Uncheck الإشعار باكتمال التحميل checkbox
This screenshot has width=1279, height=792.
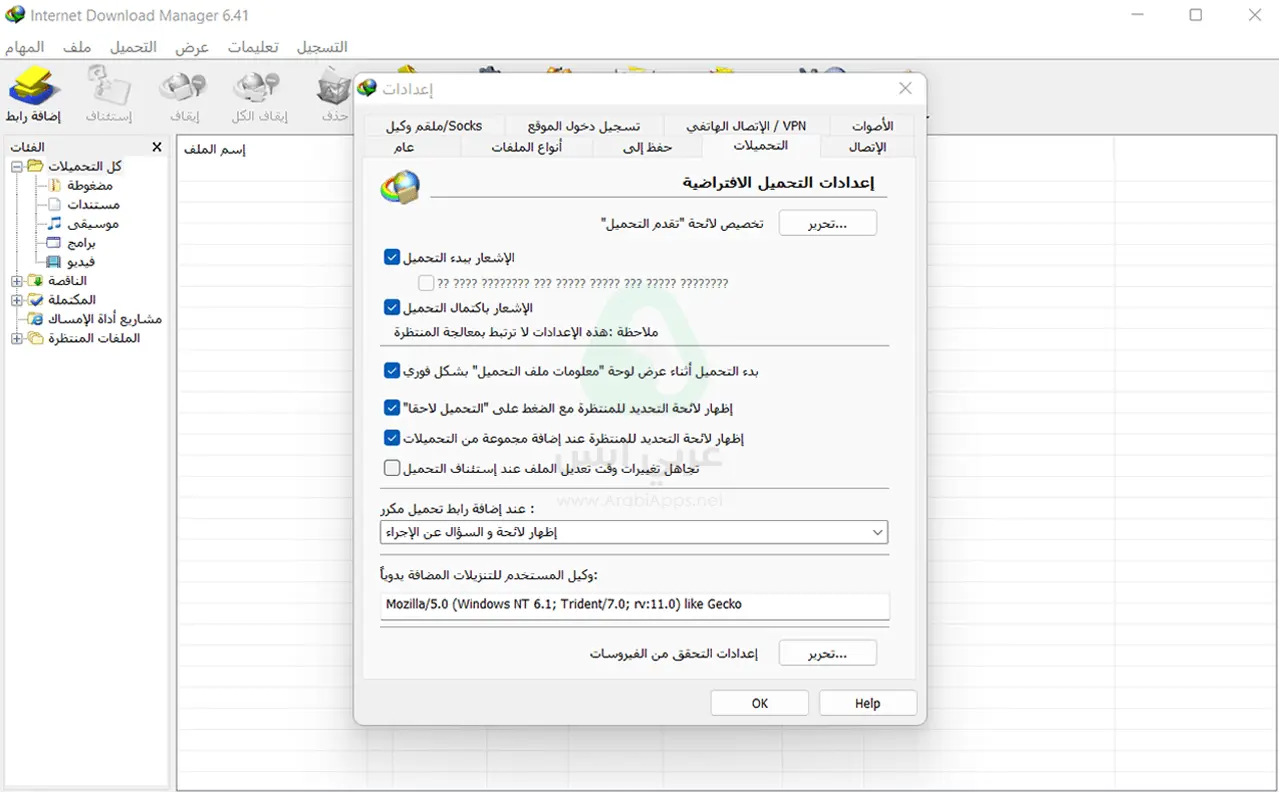392,307
